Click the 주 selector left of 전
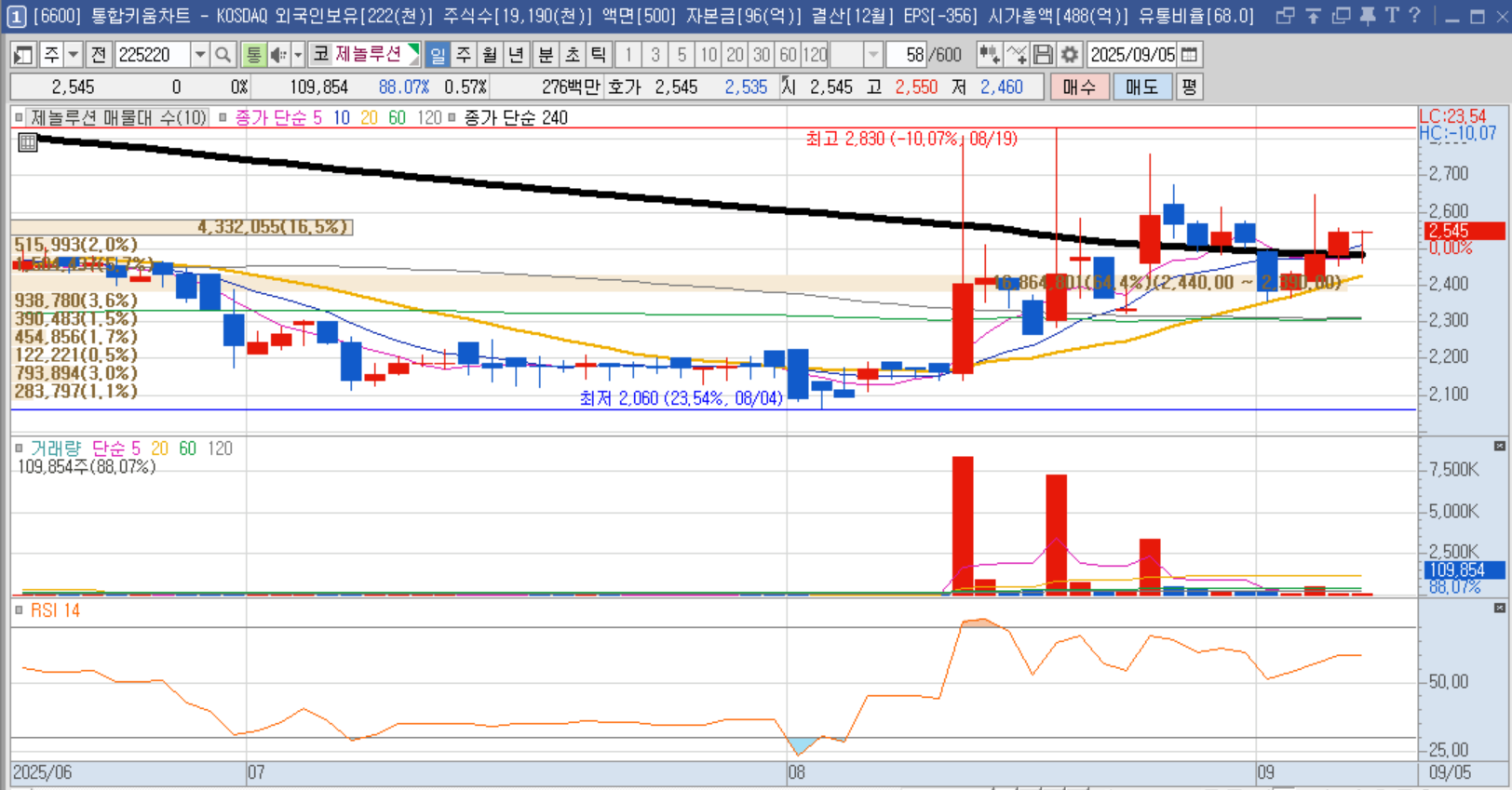Screen dimensions: 1512x790 pos(51,55)
